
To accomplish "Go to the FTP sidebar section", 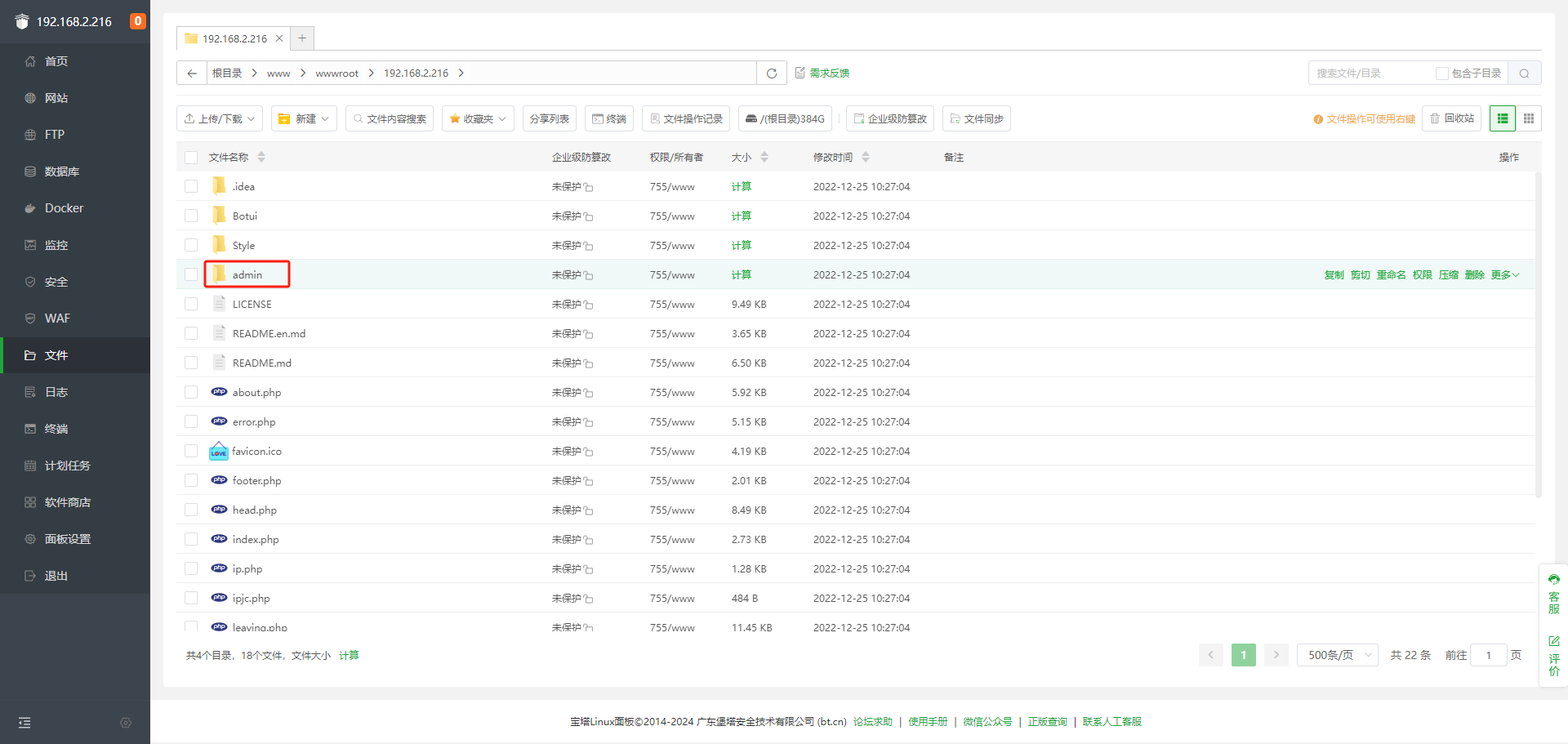I will (x=75, y=135).
